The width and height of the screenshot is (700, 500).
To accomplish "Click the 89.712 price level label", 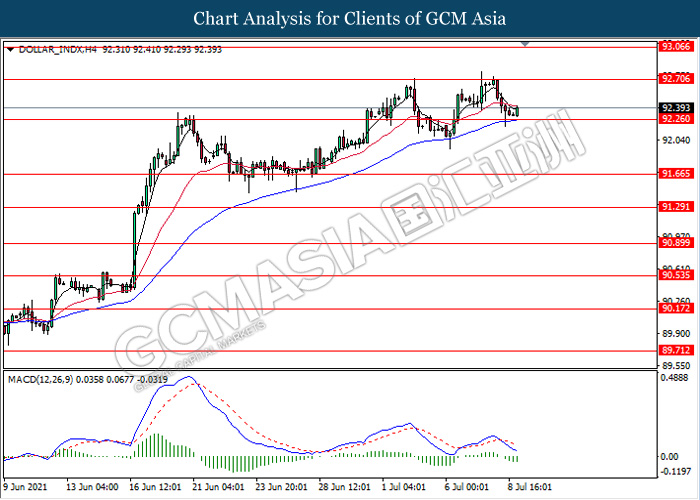I will click(x=675, y=350).
